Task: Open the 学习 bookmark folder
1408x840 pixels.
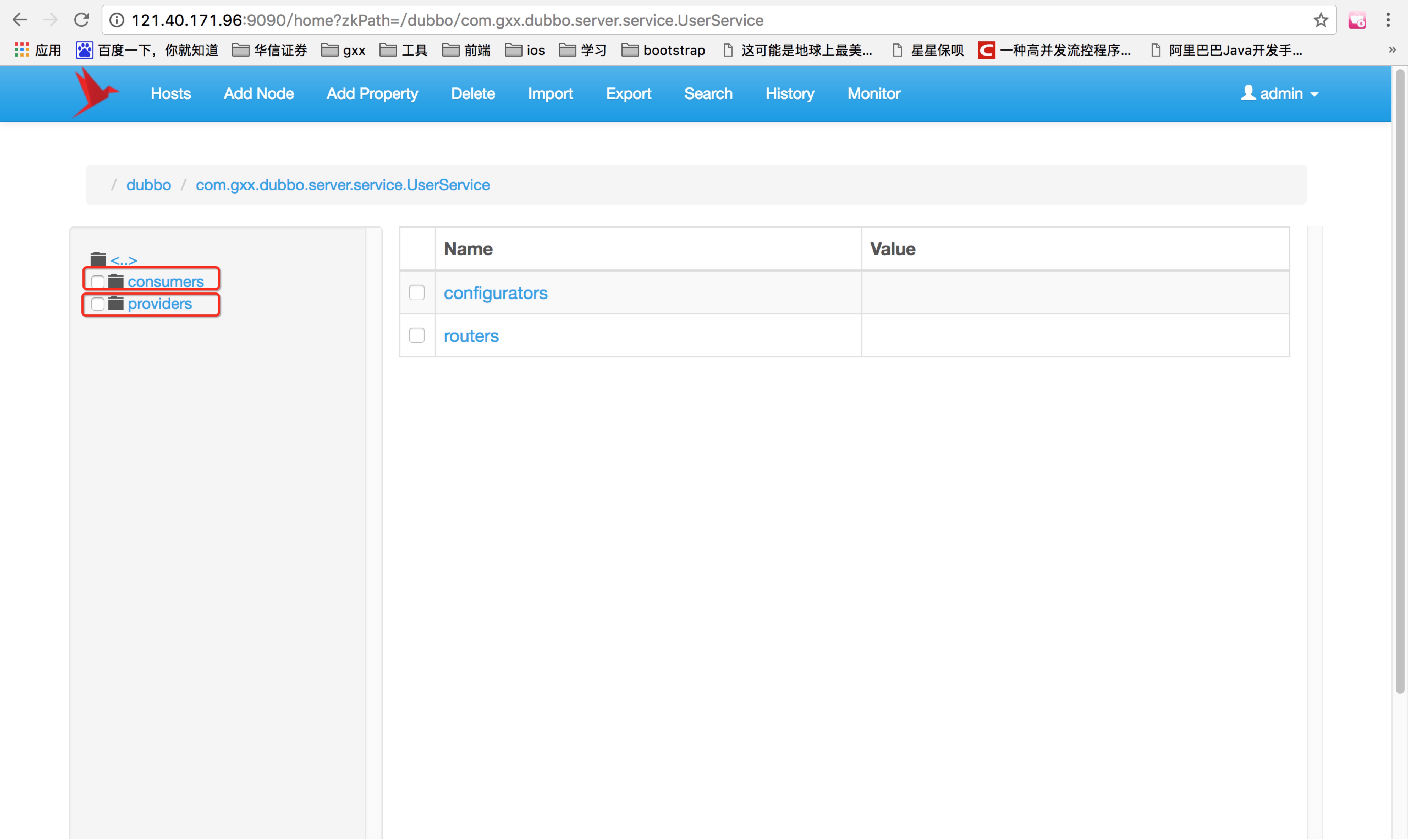Action: coord(582,50)
